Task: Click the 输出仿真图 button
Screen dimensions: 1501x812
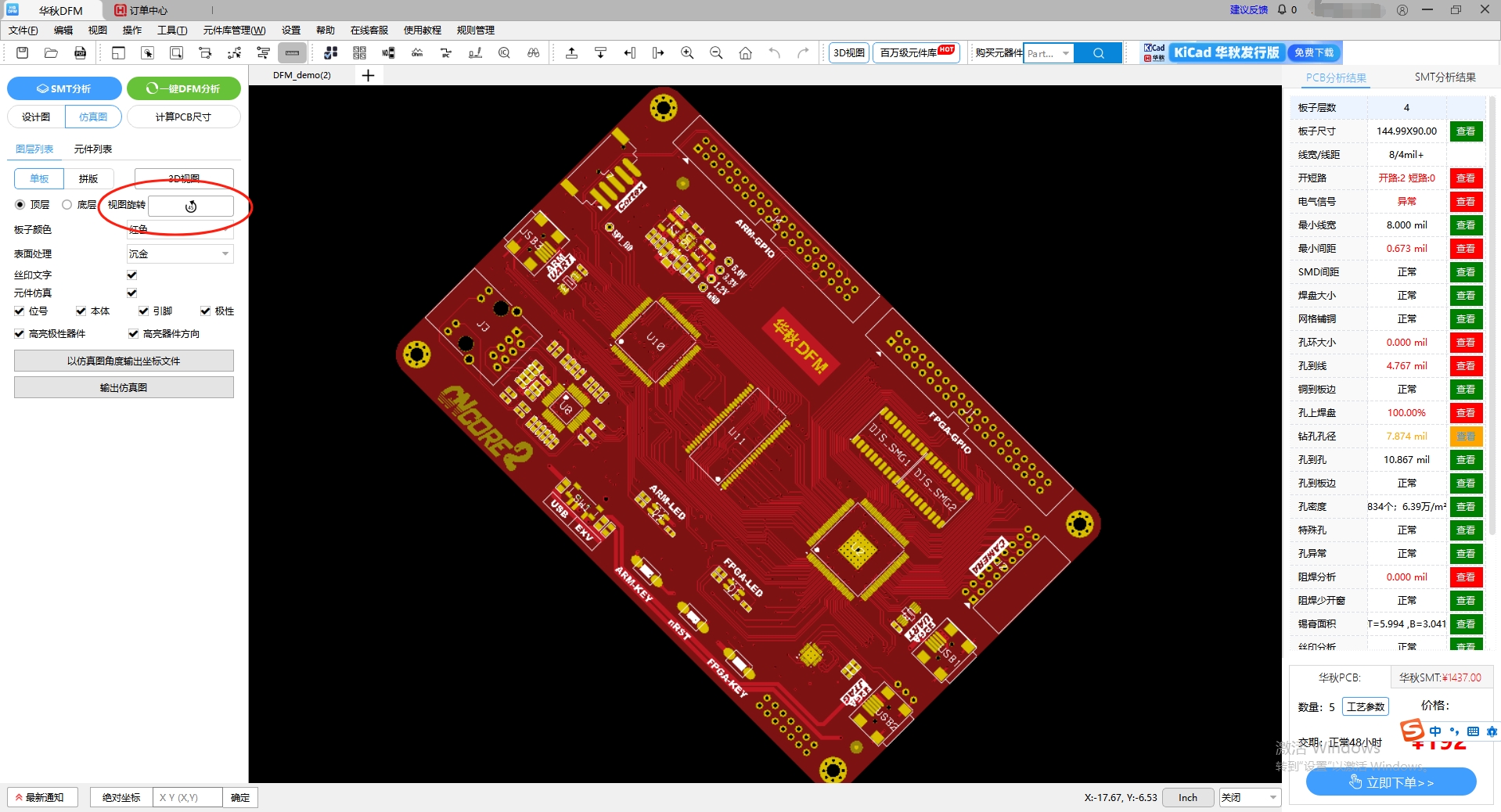Action: 124,388
